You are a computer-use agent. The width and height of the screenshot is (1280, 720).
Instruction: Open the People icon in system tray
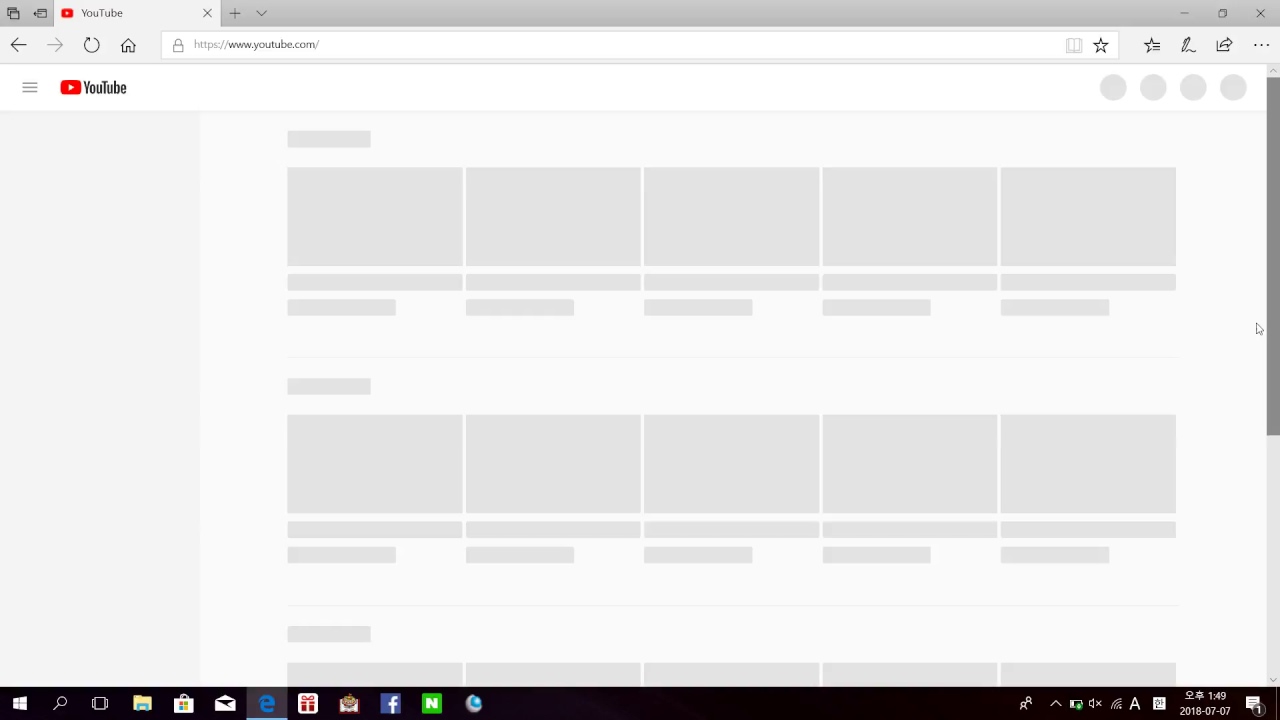click(x=1026, y=704)
